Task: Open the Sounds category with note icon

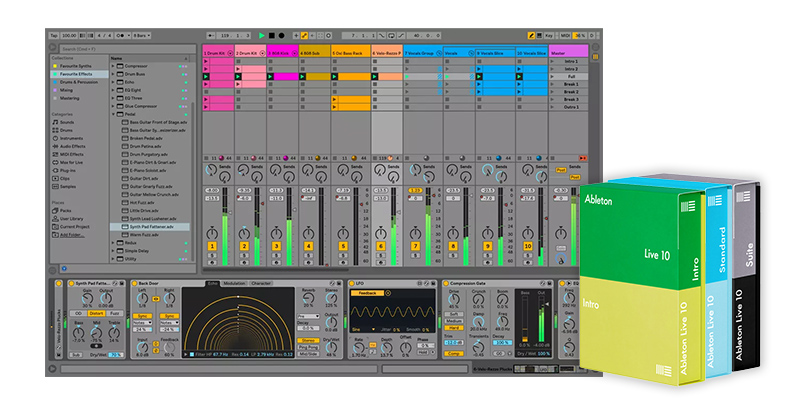Action: (56, 122)
